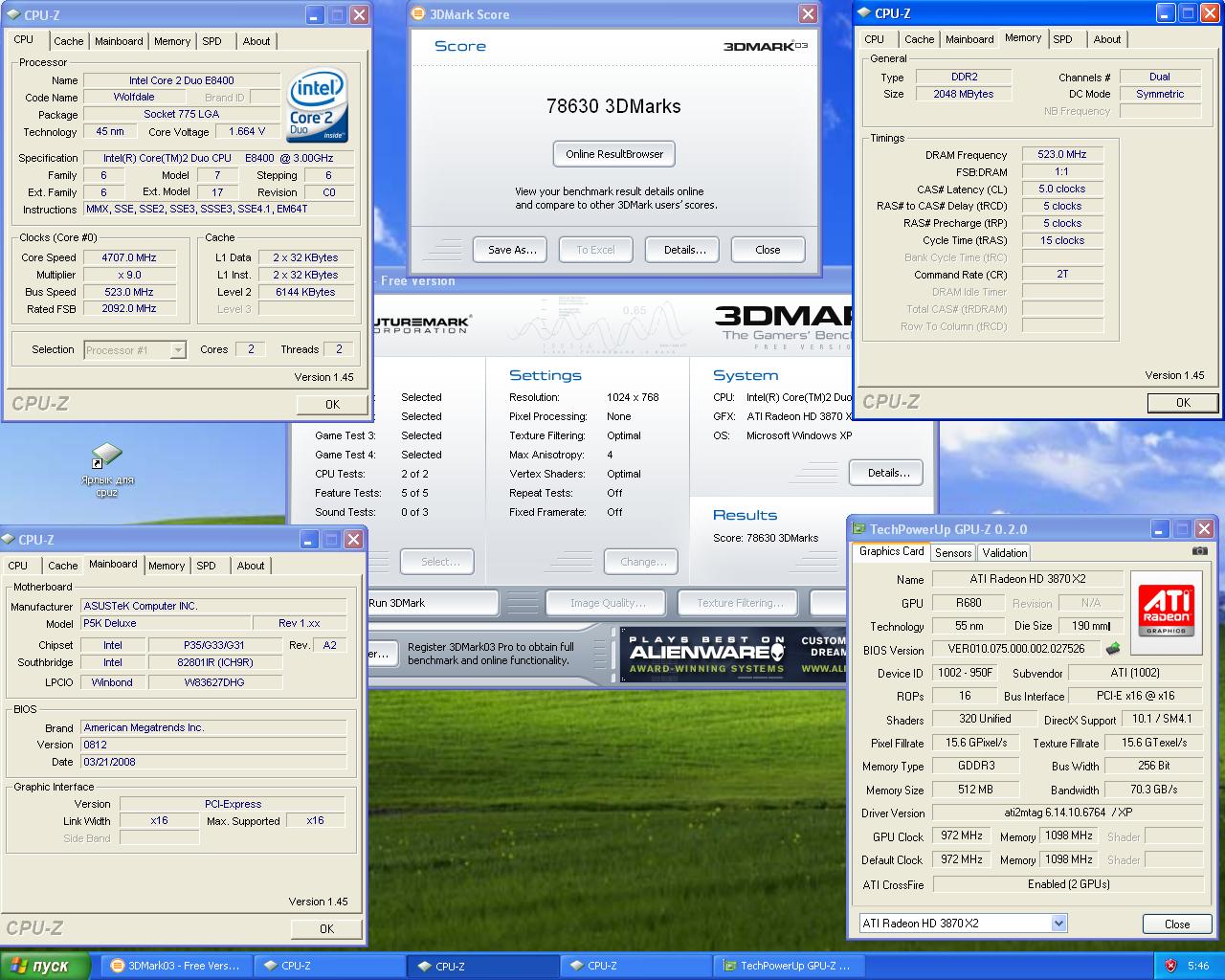Screen dimensions: 1225x980
Task: Click the Memory Size value 2048 MBytes
Action: point(964,94)
